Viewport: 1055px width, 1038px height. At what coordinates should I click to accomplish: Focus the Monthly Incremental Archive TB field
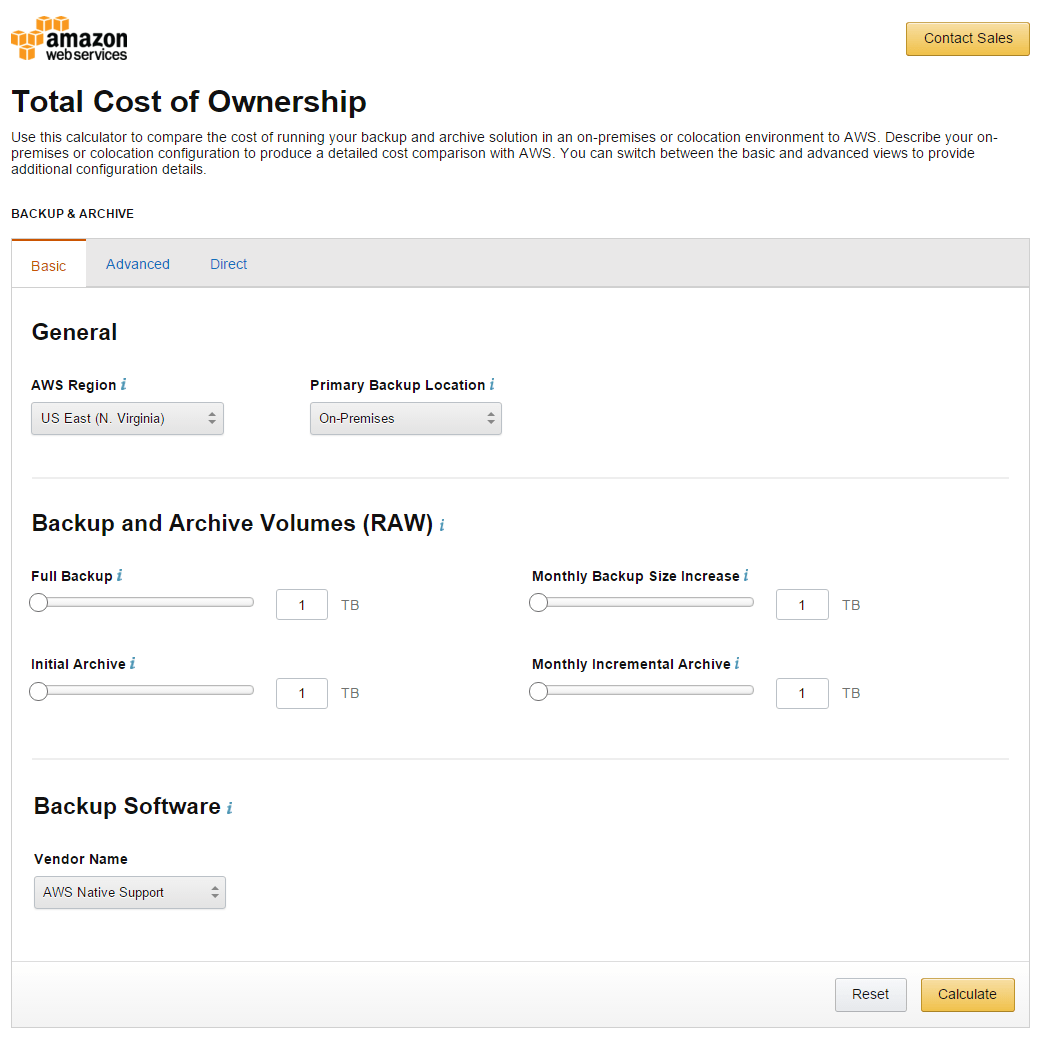(x=802, y=693)
